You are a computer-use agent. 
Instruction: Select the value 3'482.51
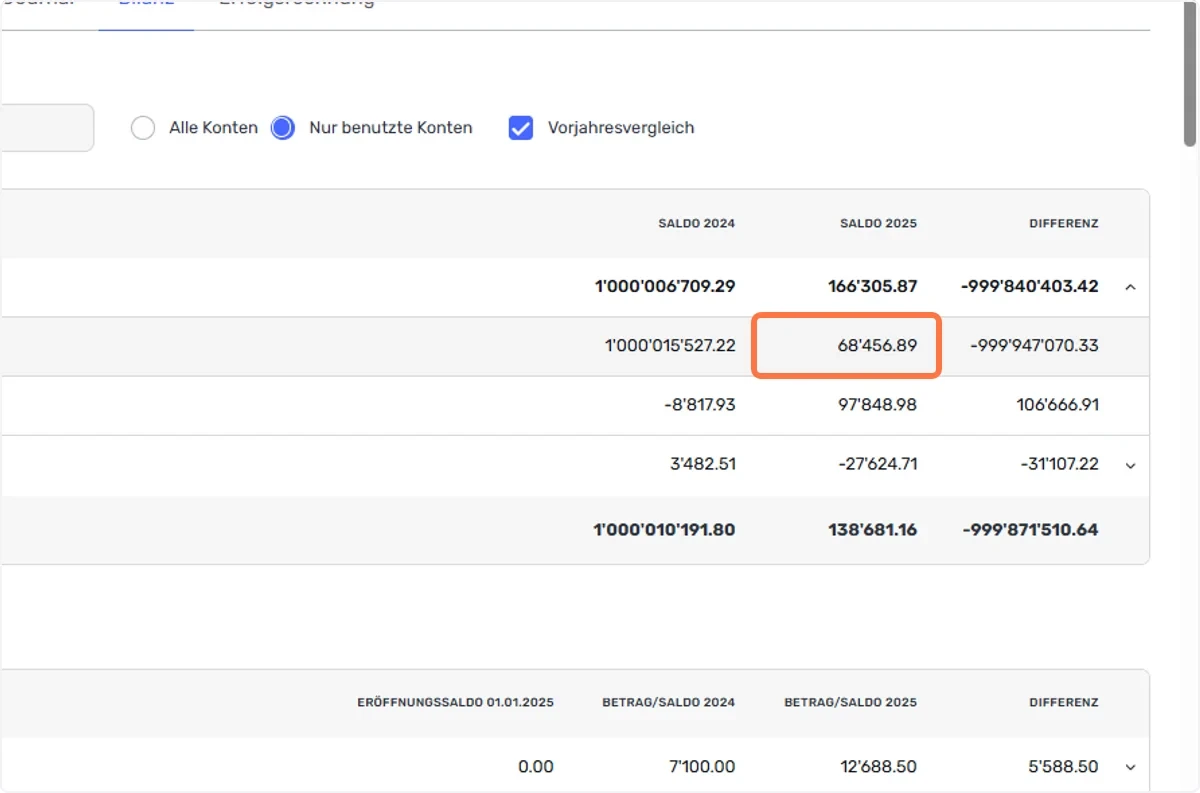coord(702,465)
